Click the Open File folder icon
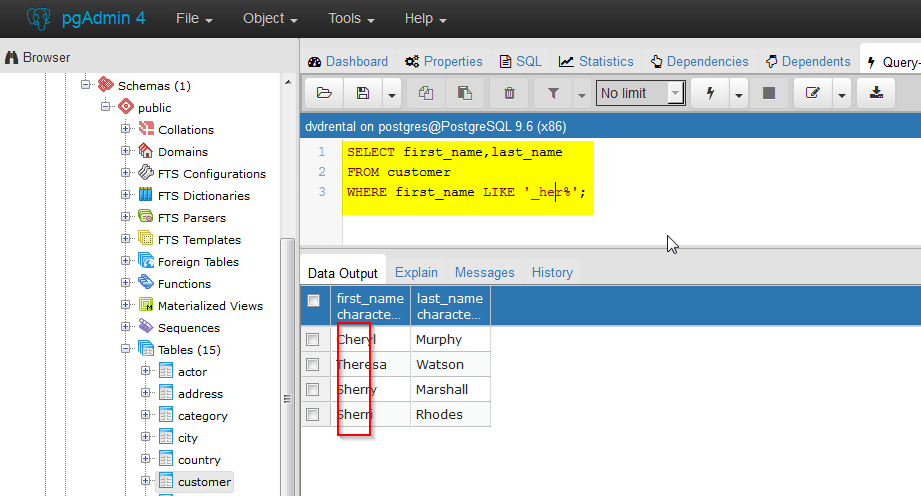The height and width of the screenshot is (496, 921). pyautogui.click(x=324, y=93)
